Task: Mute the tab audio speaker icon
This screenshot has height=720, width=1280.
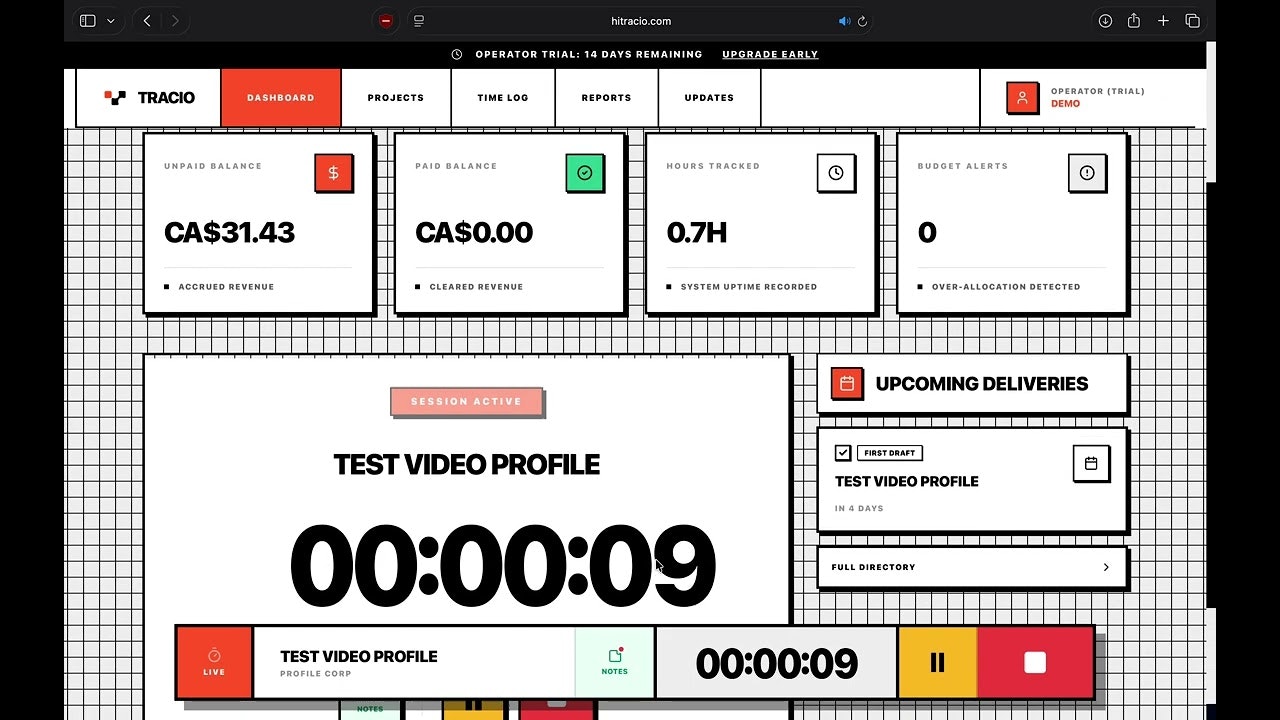Action: coord(844,21)
